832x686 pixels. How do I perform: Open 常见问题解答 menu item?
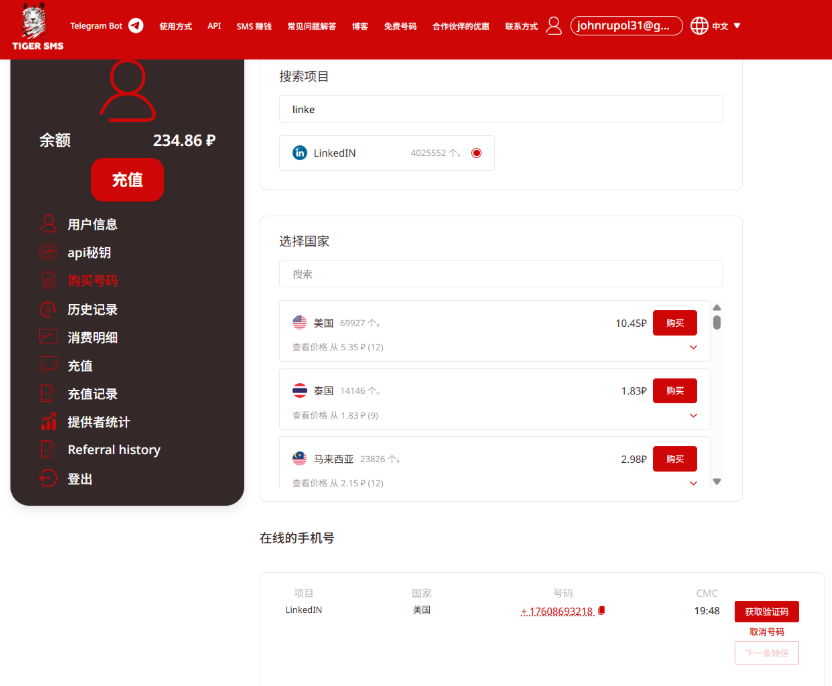coord(311,26)
